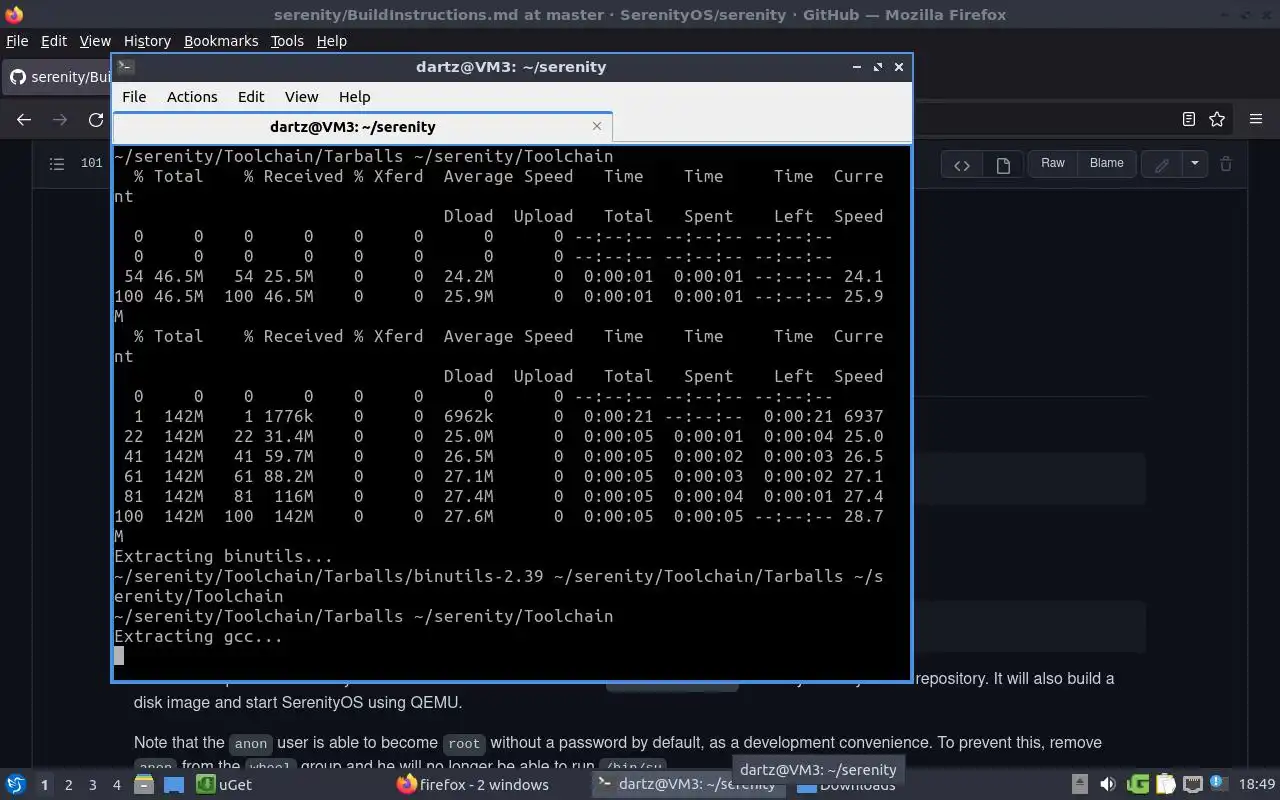Click the terminal icon in the terminal title bar
The image size is (1280, 800).
click(x=125, y=67)
